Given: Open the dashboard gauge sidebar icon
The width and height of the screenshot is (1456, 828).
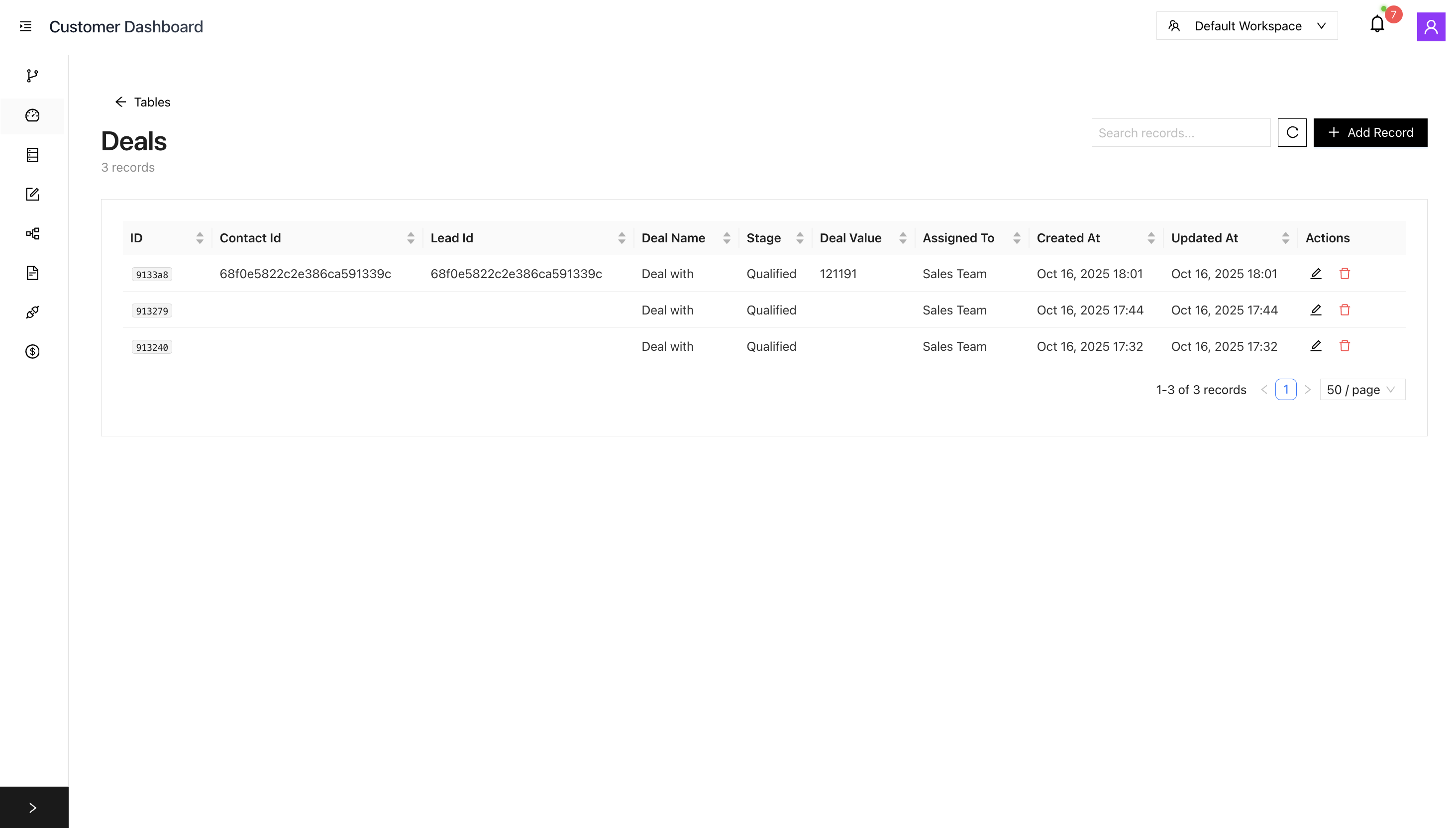Looking at the screenshot, I should pos(32,115).
